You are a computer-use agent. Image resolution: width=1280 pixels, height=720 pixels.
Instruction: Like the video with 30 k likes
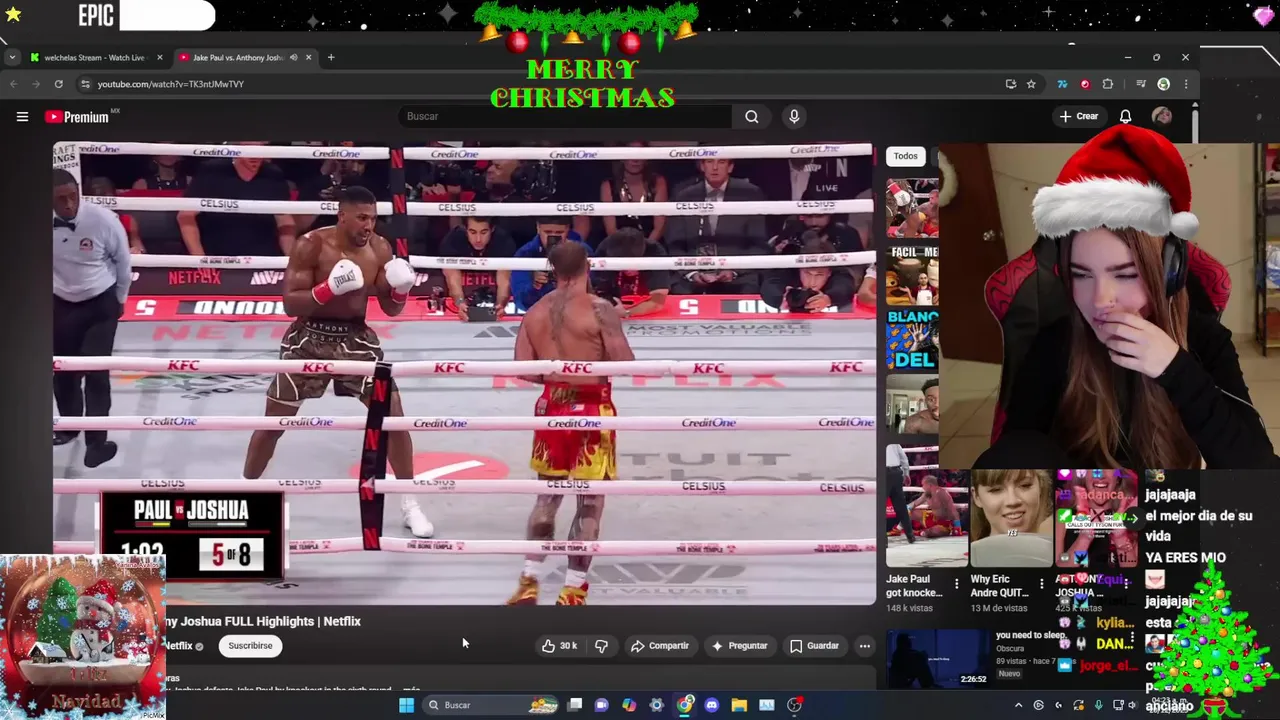point(559,646)
